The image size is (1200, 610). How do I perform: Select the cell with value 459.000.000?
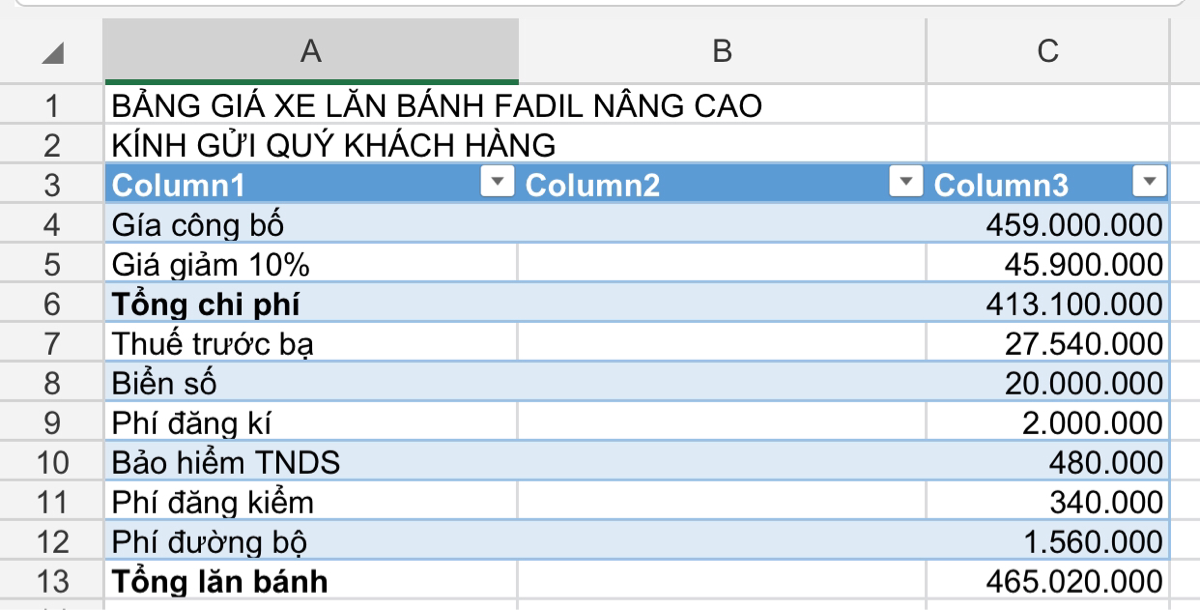point(1047,225)
